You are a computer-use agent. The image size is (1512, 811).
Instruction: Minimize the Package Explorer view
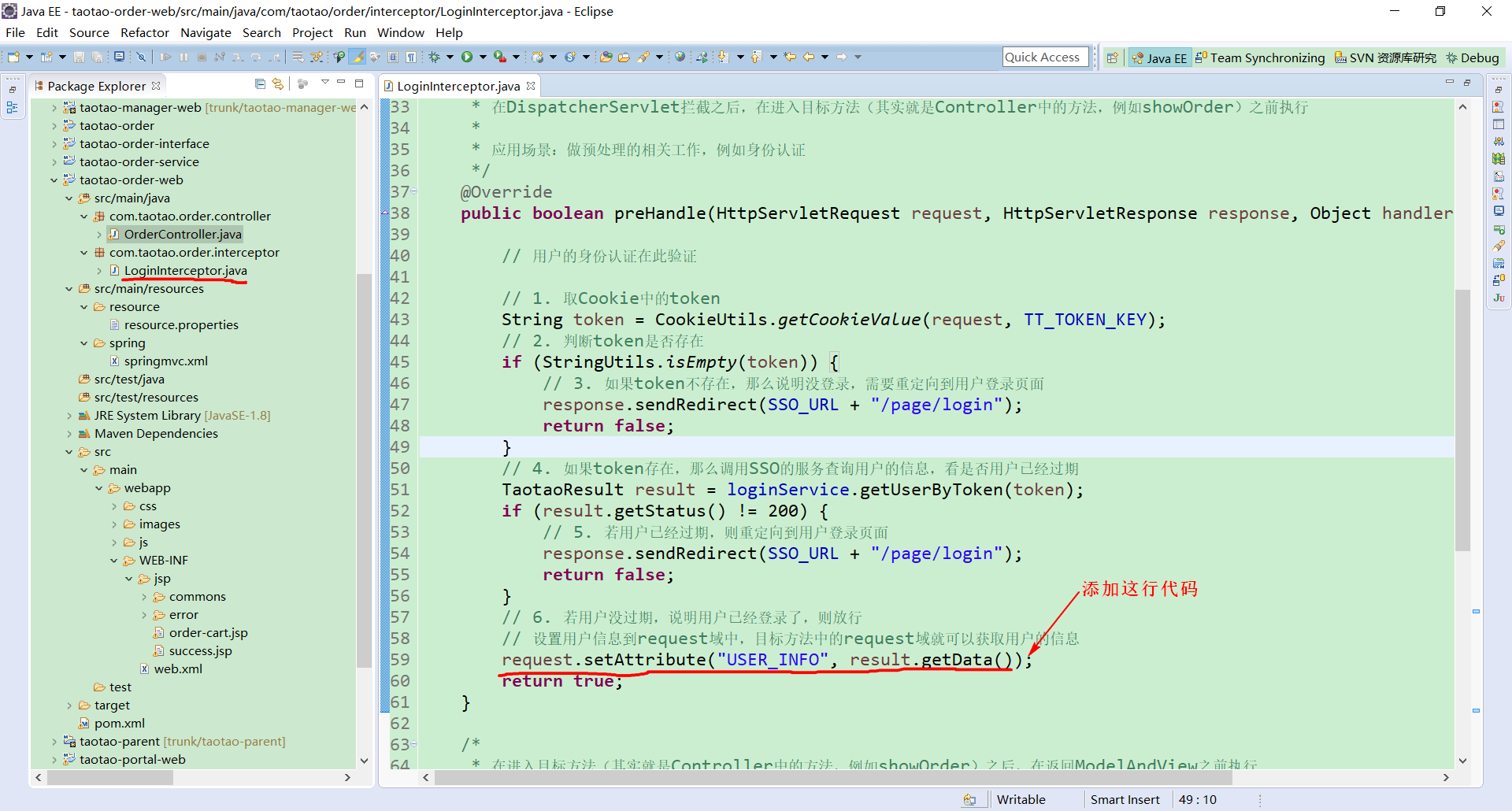tap(341, 83)
